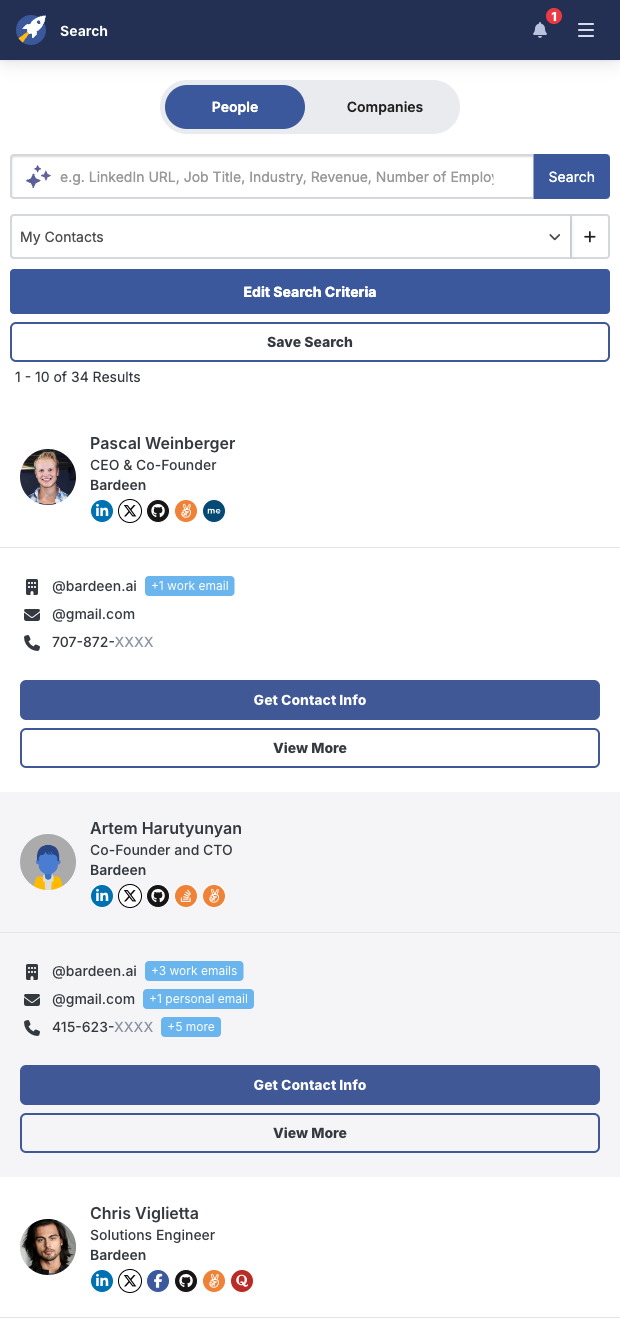Open the hamburger menu

pos(586,31)
